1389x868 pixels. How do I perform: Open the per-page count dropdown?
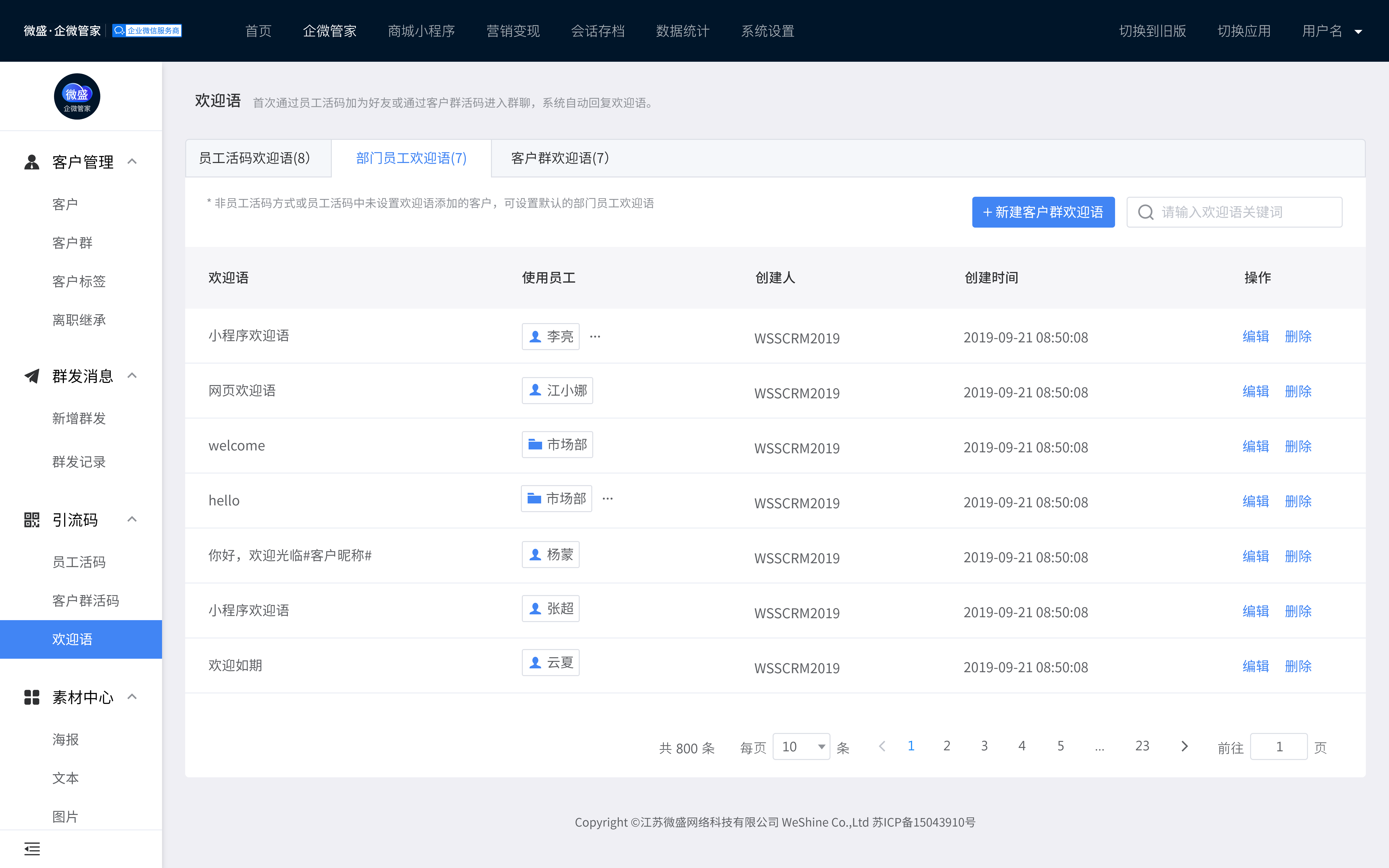point(801,746)
